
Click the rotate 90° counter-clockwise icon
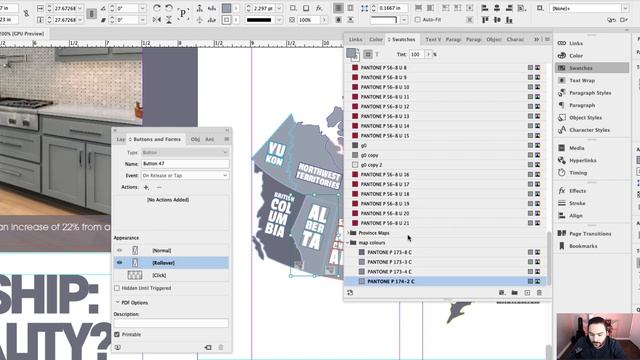coord(169,8)
